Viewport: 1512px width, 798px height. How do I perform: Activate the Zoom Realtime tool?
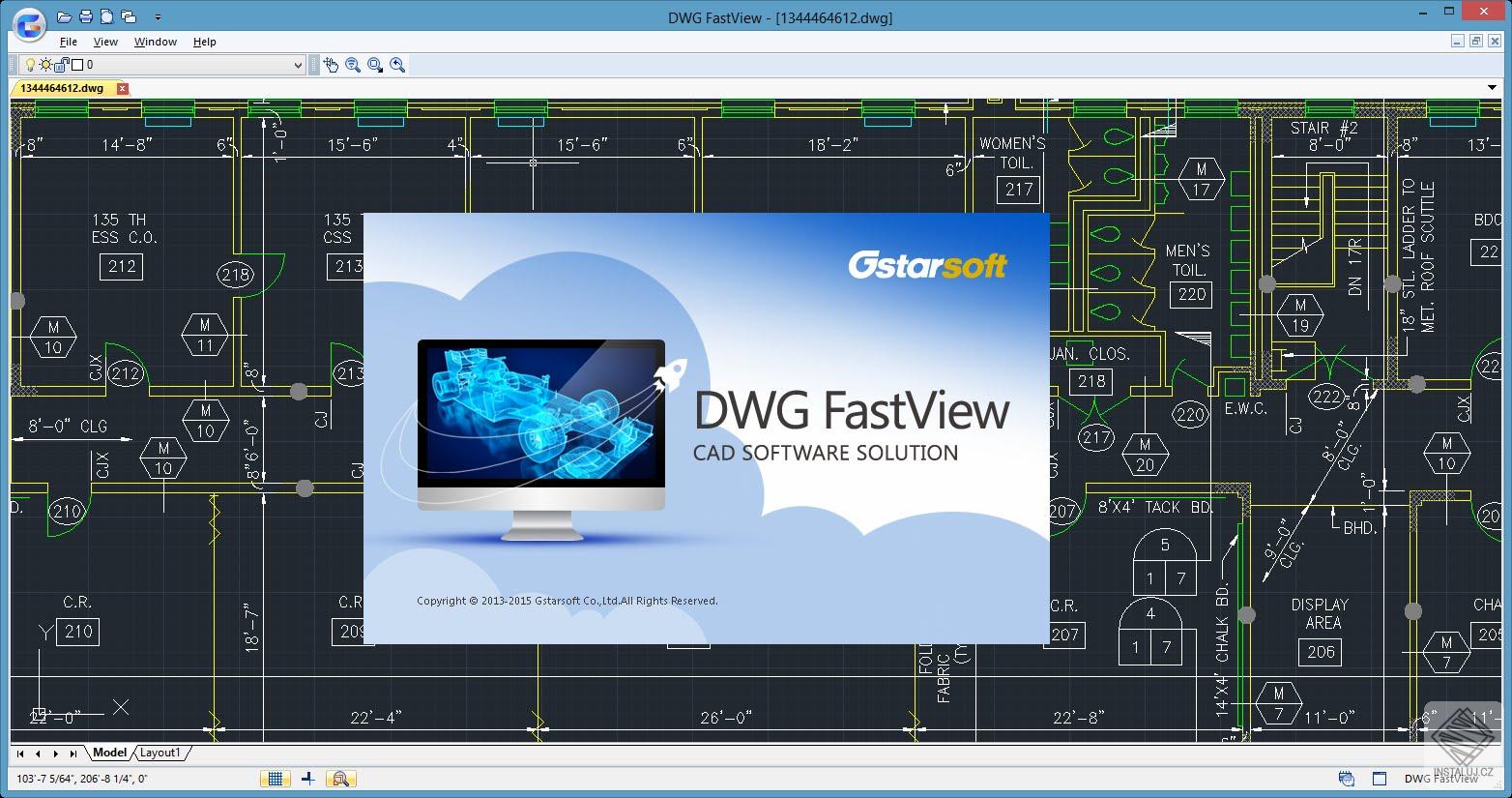(354, 65)
